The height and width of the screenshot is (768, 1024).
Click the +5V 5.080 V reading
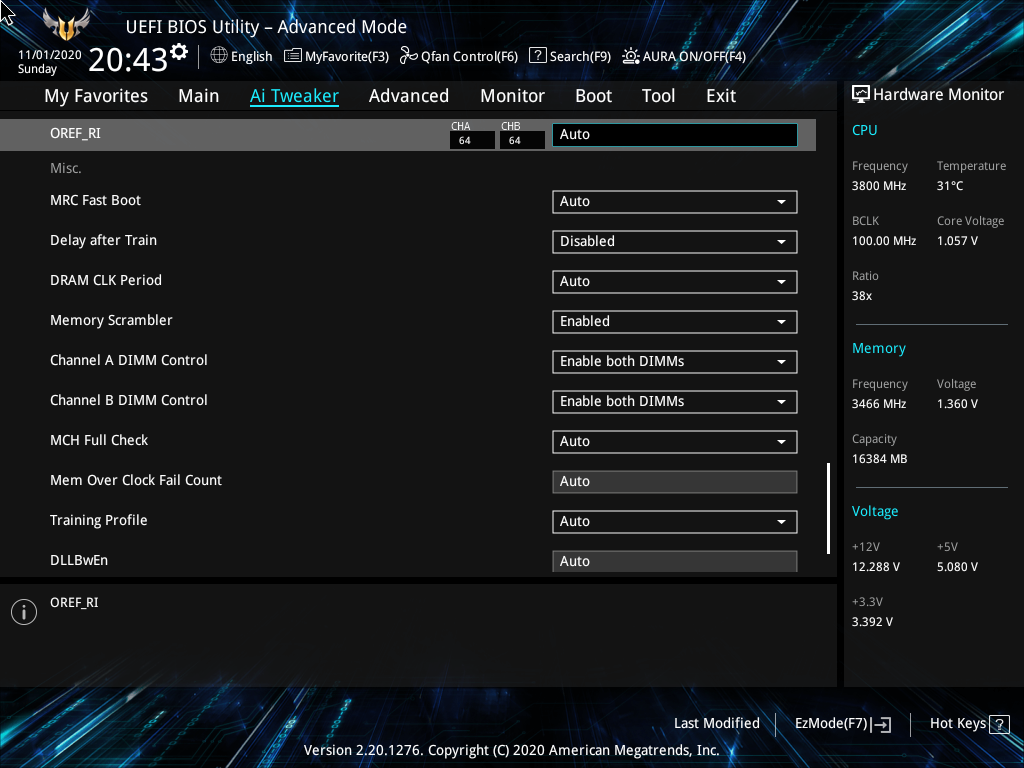[957, 567]
